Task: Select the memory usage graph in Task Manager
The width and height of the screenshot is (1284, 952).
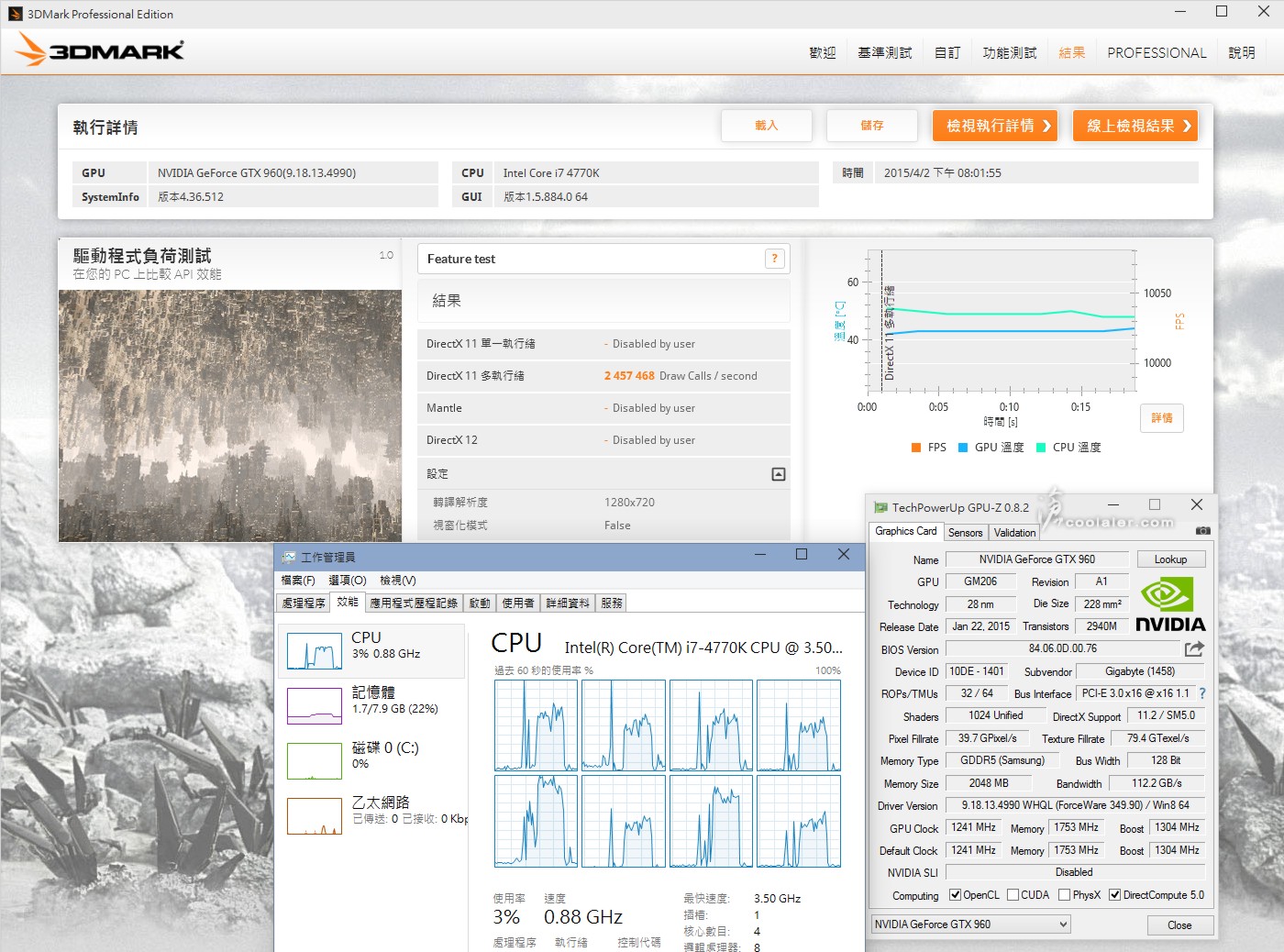Action: click(x=315, y=706)
